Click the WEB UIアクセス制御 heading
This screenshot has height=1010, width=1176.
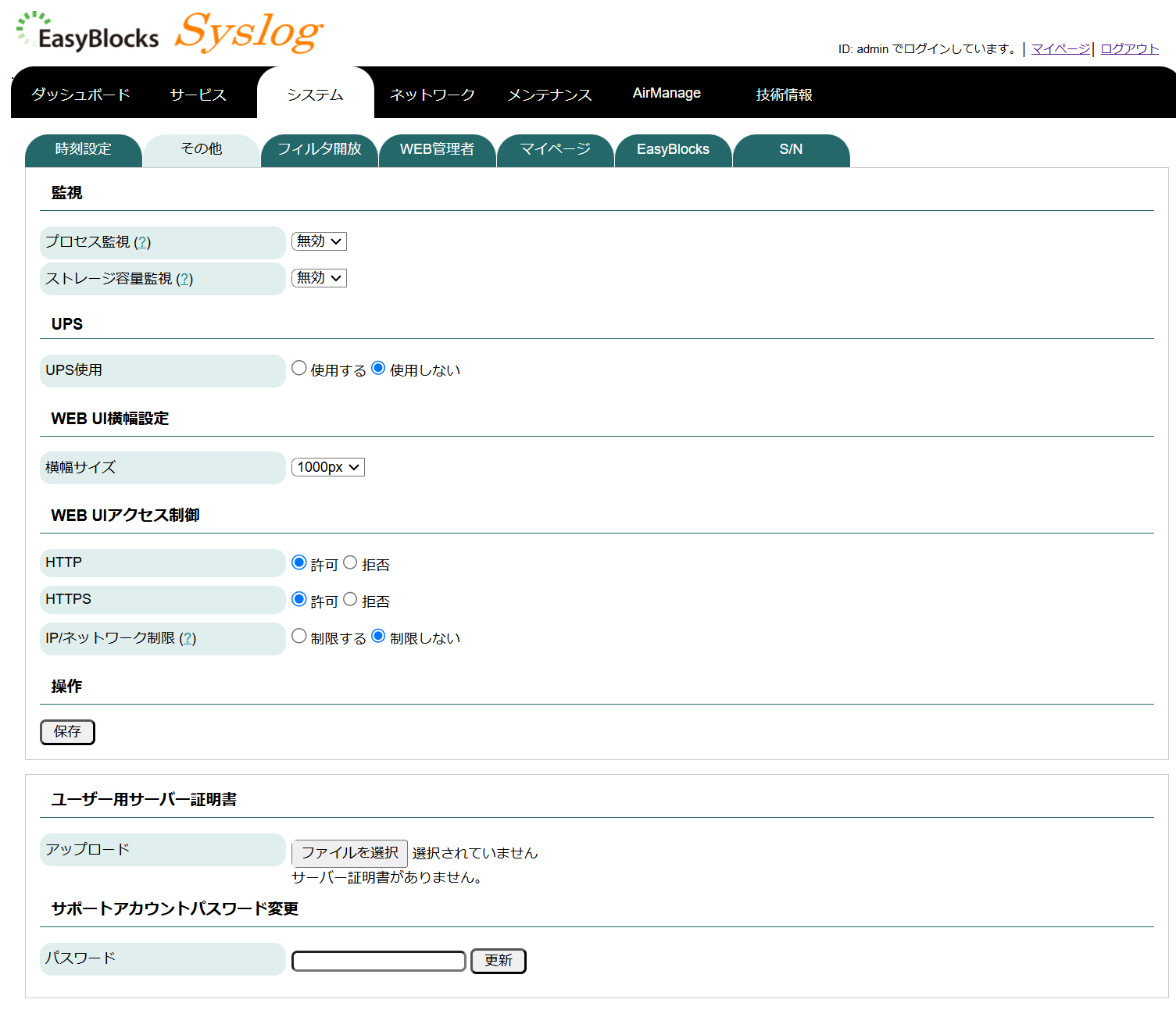pos(125,516)
